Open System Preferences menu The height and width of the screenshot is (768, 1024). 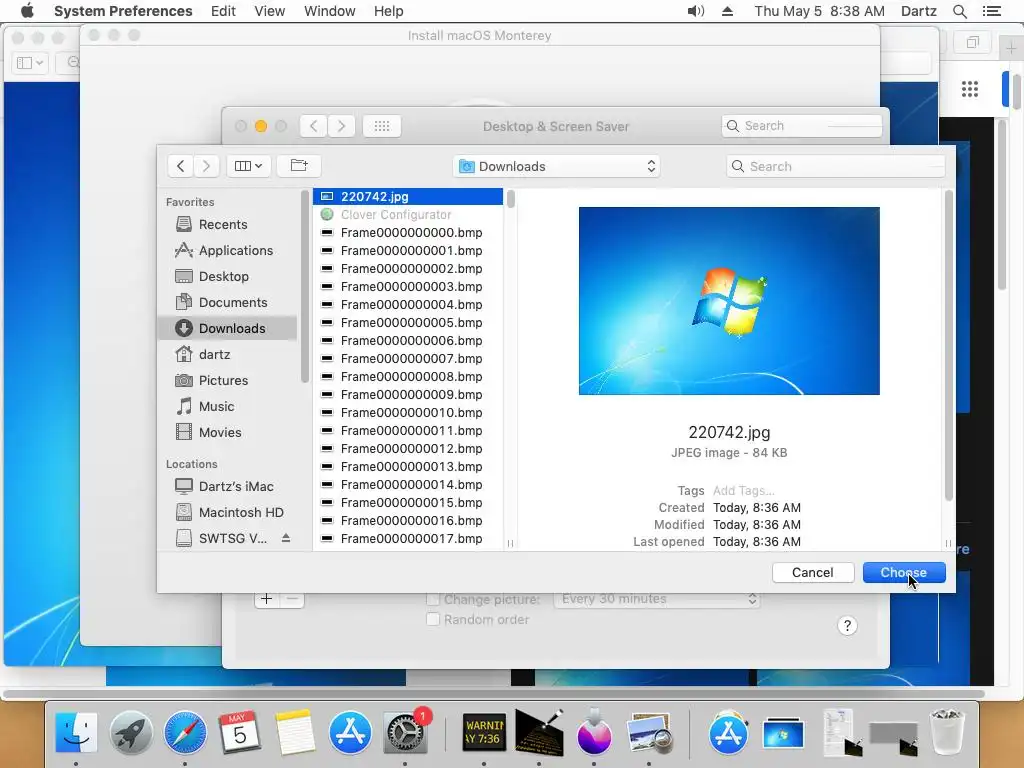123,11
